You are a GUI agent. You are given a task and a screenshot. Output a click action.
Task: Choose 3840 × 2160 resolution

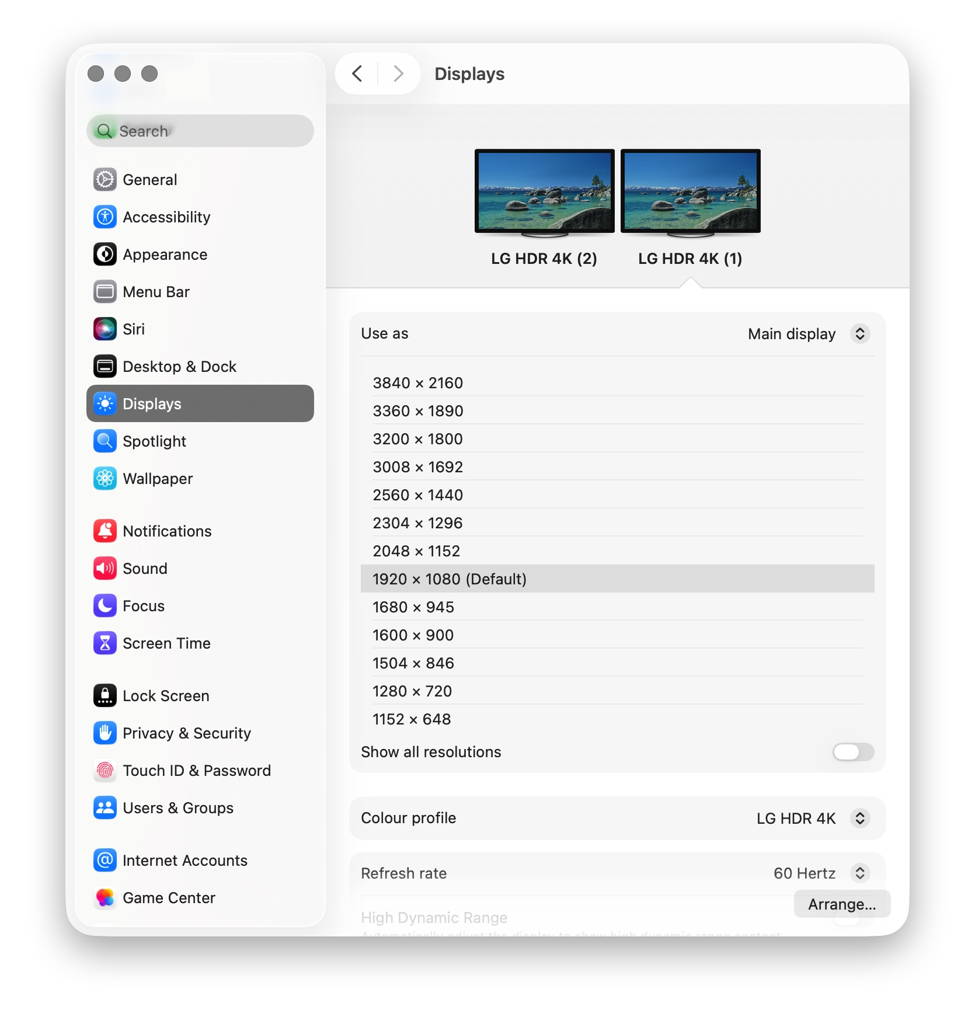pyautogui.click(x=617, y=383)
